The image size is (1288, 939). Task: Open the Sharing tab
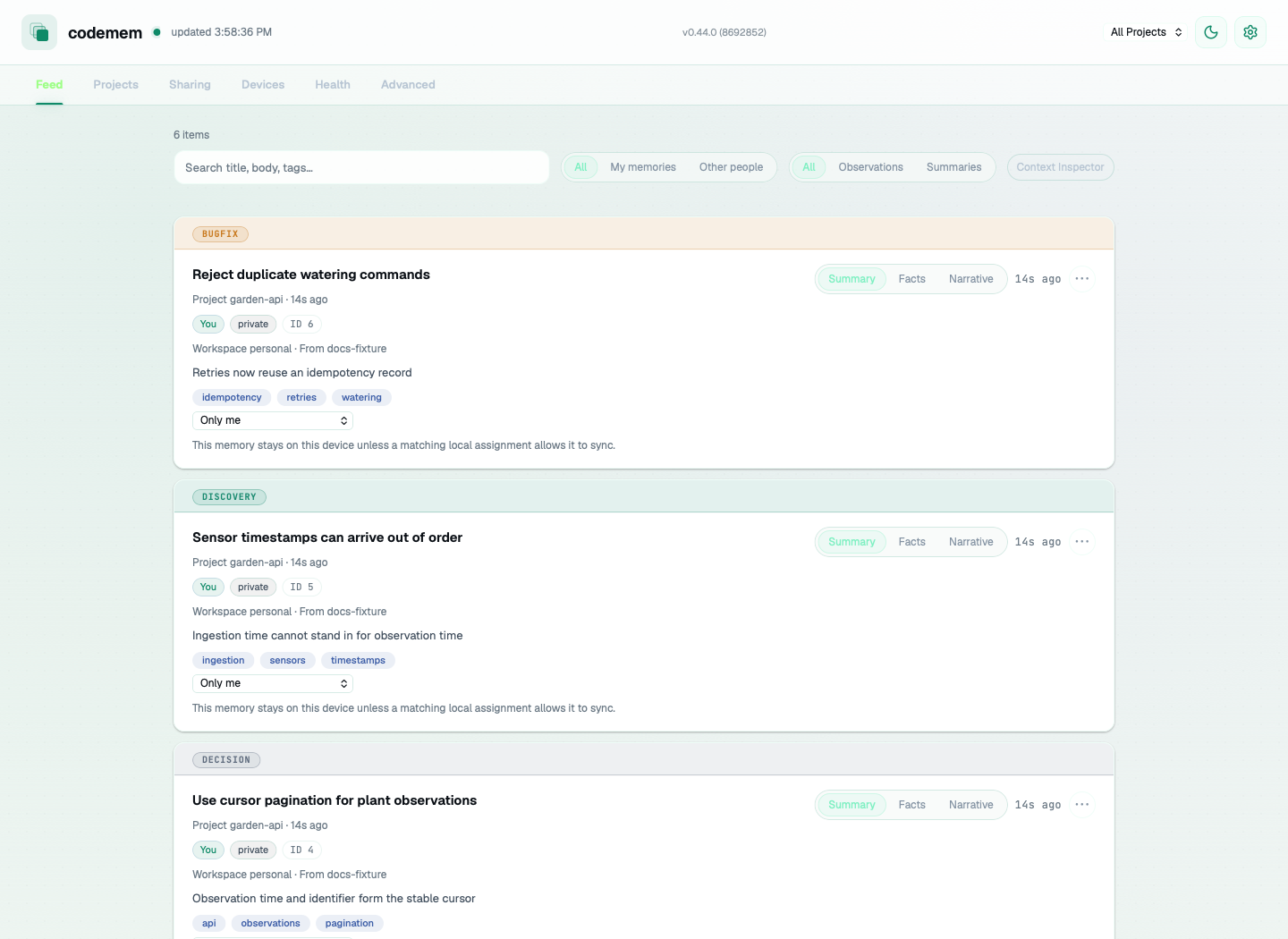(x=190, y=85)
